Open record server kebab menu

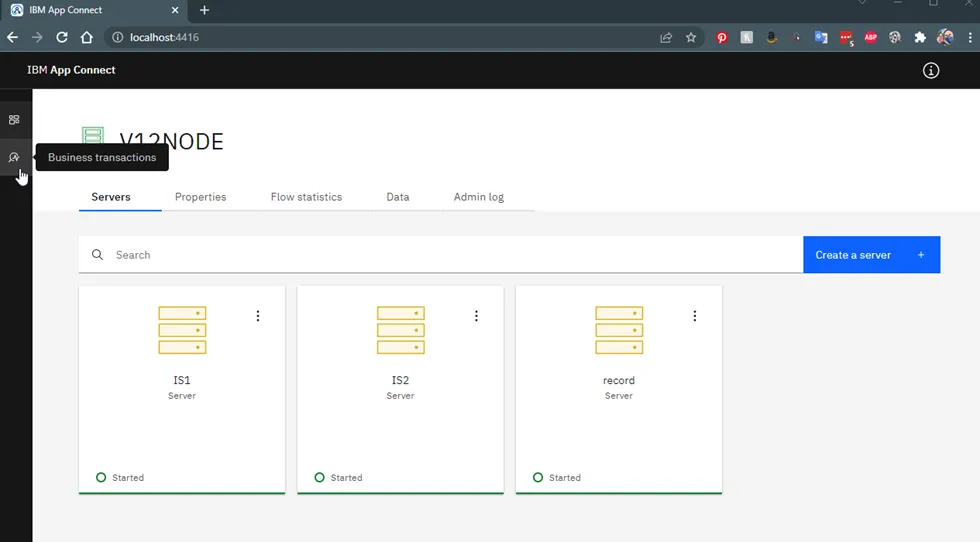point(694,316)
